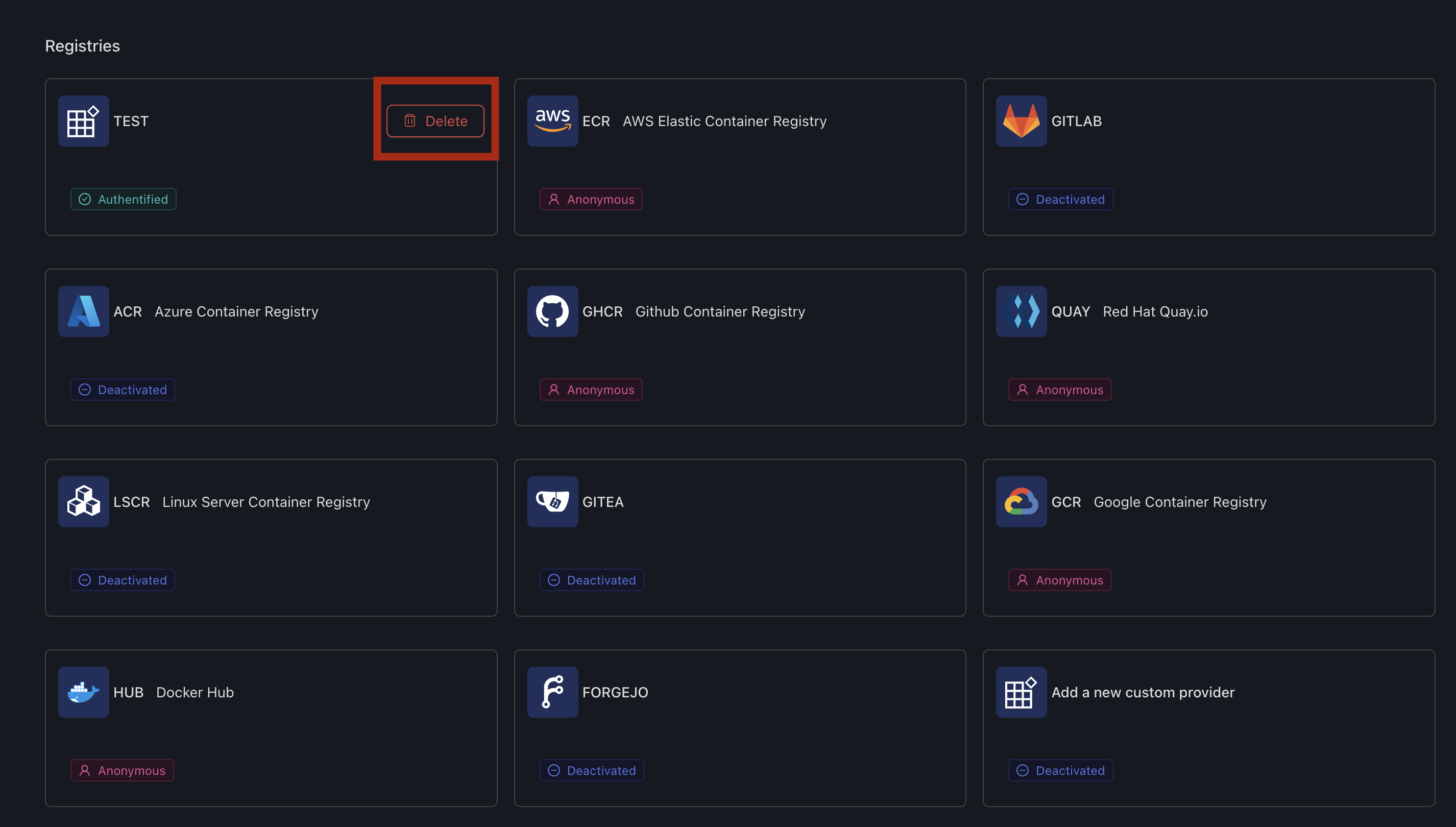
Task: Click the minus circle icon in GITLAB Deactivated badge
Action: click(x=1022, y=200)
